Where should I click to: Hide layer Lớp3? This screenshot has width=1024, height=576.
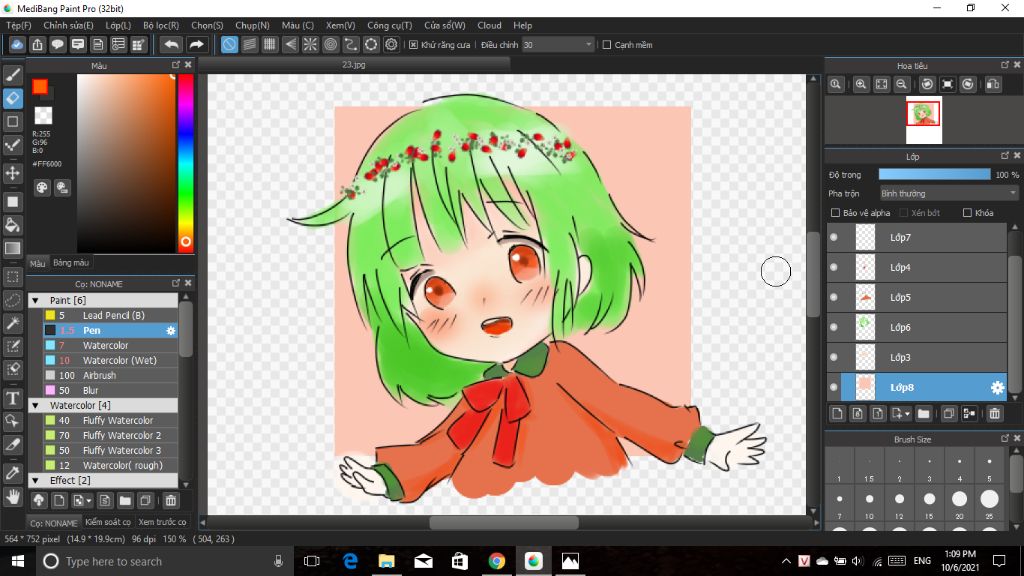834,357
